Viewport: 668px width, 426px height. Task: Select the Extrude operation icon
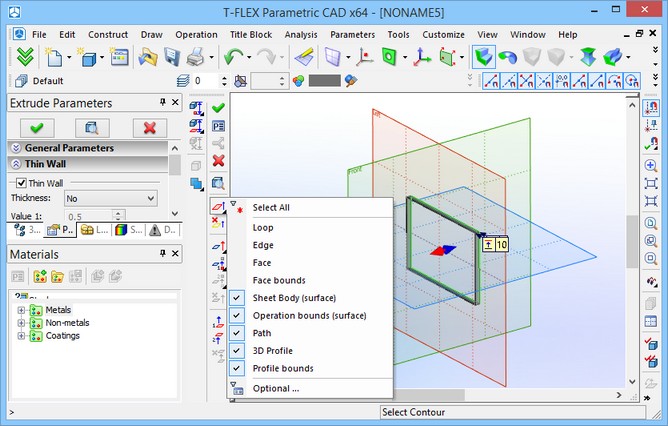[x=484, y=57]
